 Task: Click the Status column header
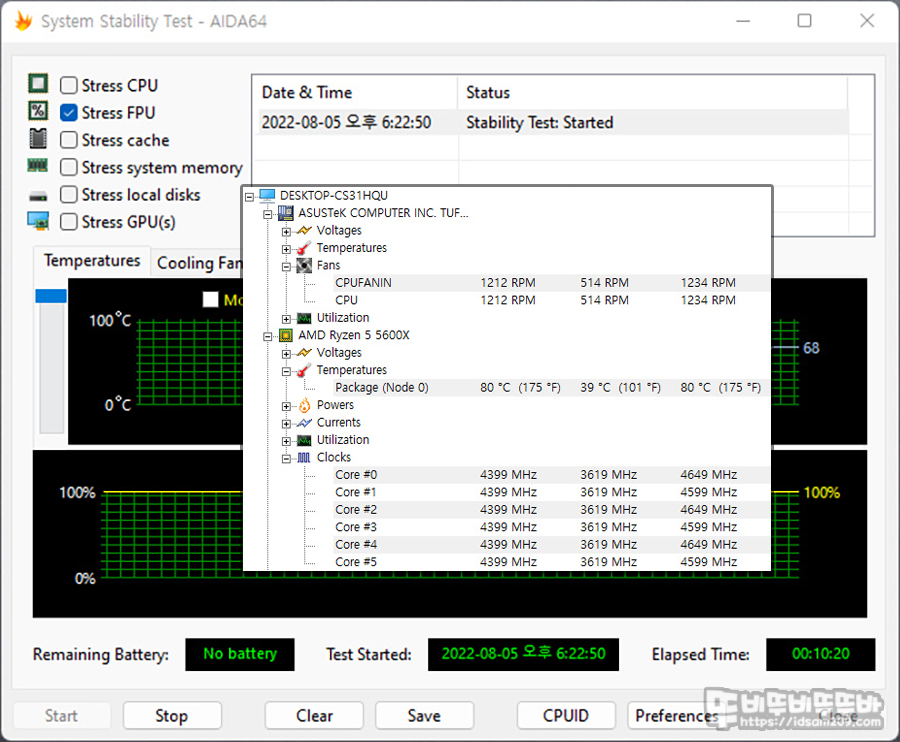(653, 92)
